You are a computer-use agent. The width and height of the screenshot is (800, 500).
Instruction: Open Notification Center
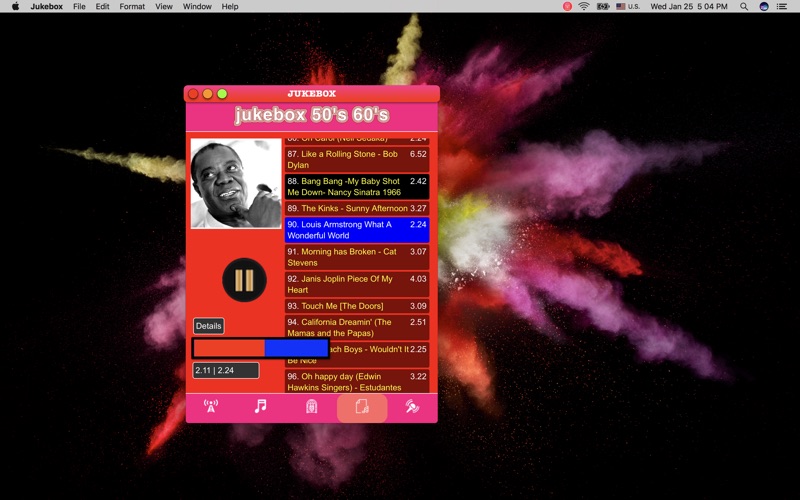(x=782, y=6)
